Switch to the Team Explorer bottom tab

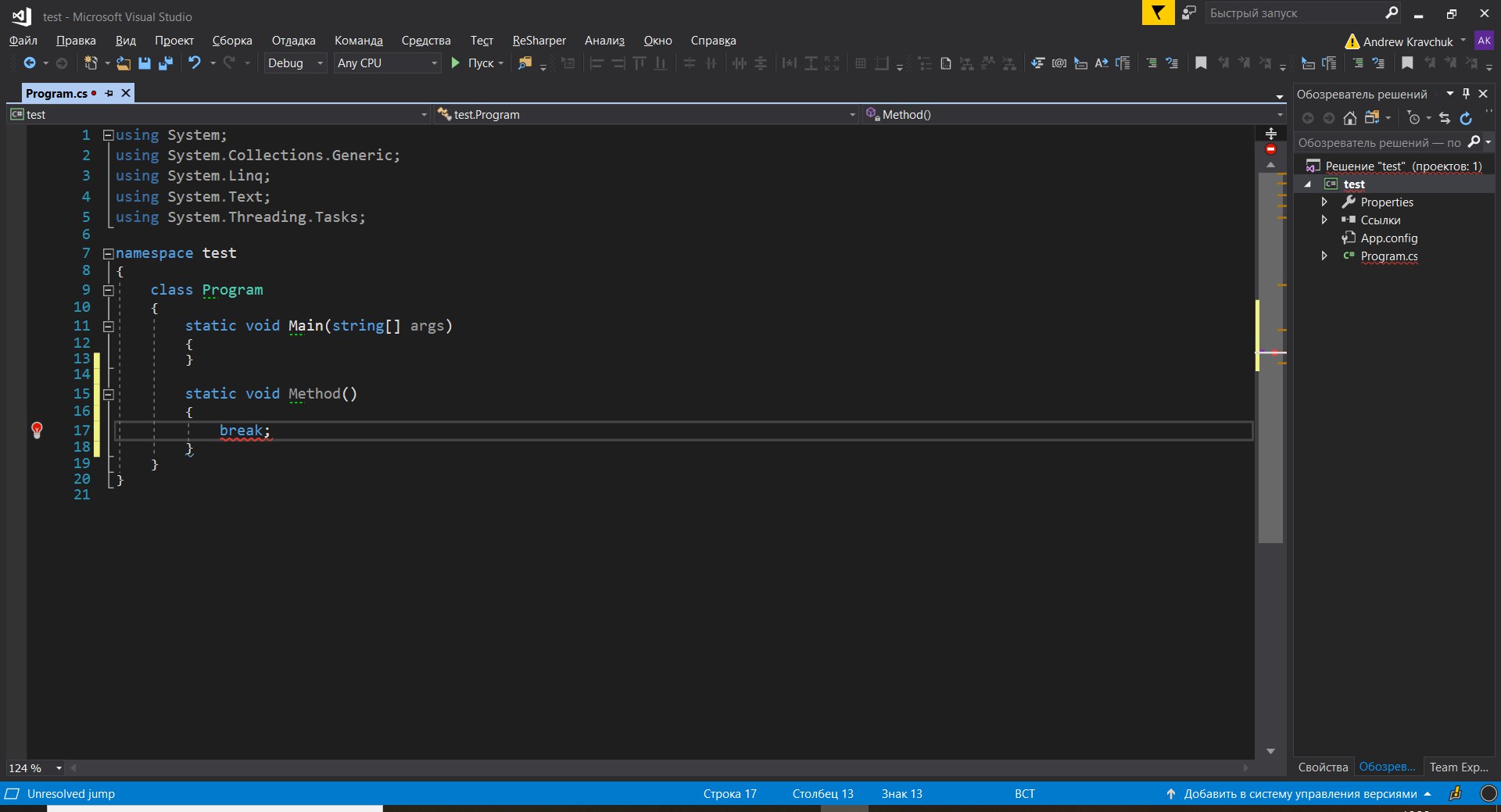point(1458,767)
